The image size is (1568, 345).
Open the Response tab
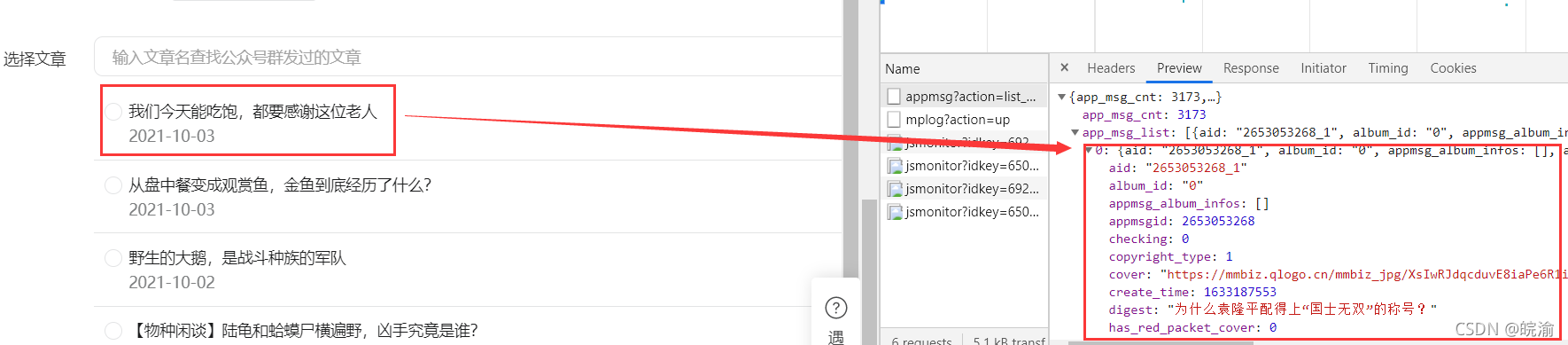1251,68
